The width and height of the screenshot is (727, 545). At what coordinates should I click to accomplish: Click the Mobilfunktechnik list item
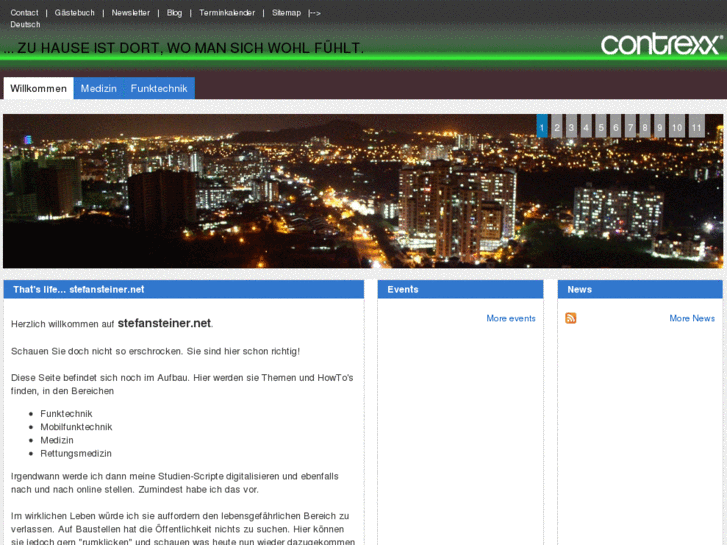coord(76,427)
